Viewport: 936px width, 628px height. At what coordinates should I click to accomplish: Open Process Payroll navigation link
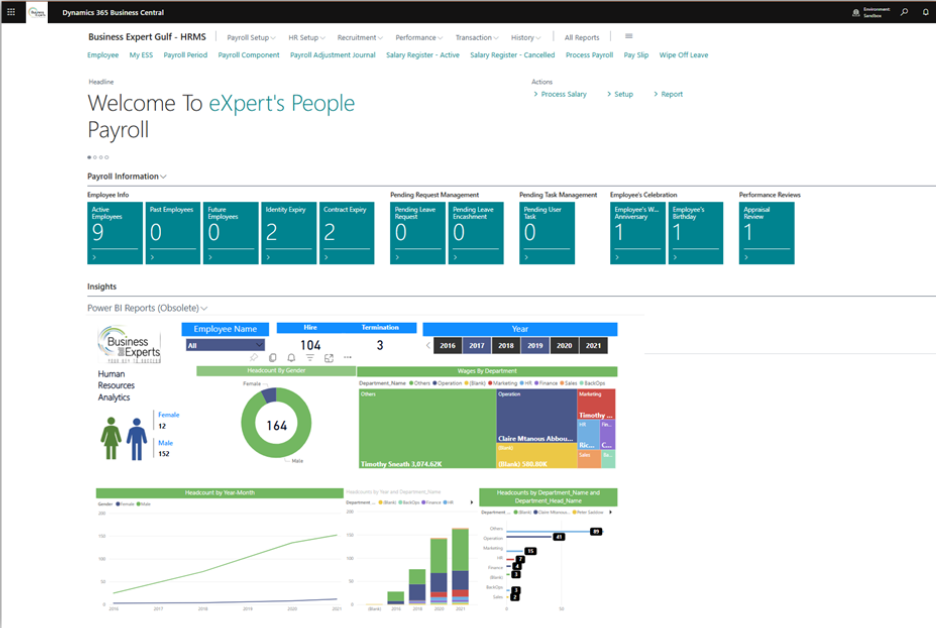coord(589,55)
